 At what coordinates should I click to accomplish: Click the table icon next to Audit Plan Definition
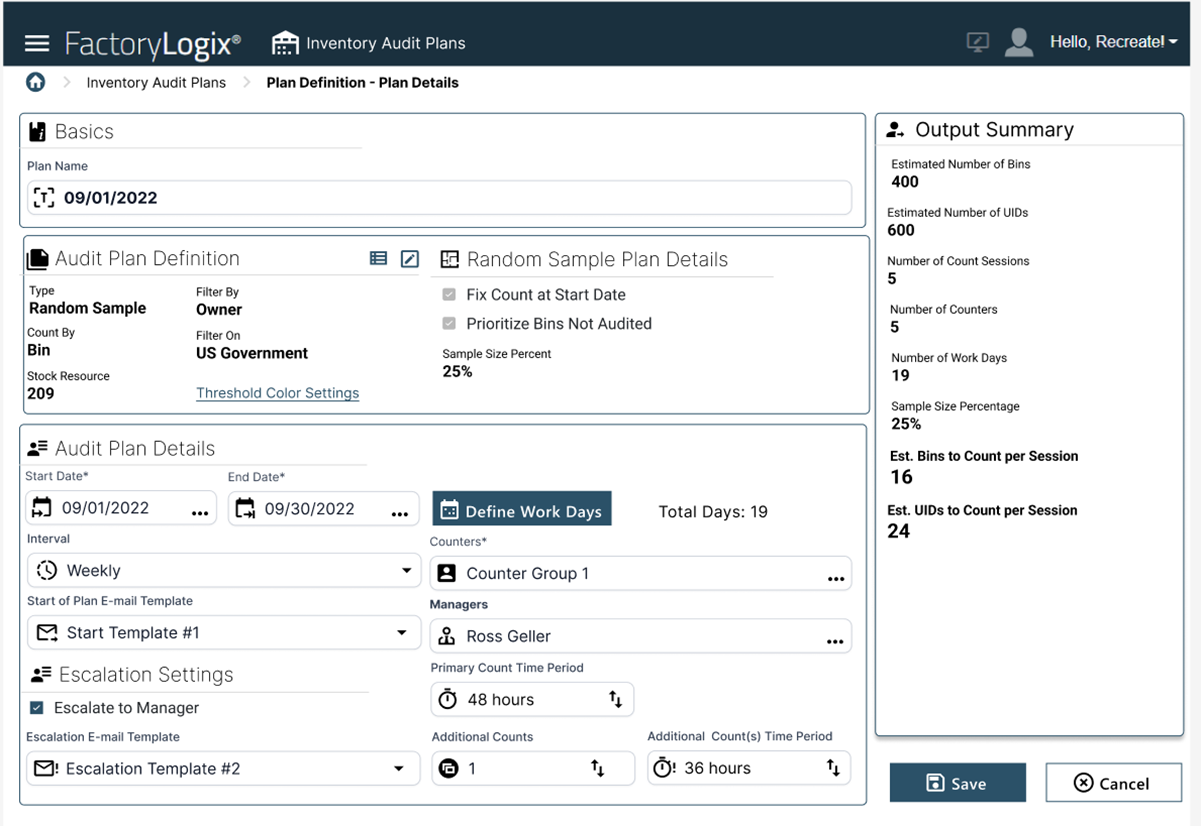[x=378, y=258]
